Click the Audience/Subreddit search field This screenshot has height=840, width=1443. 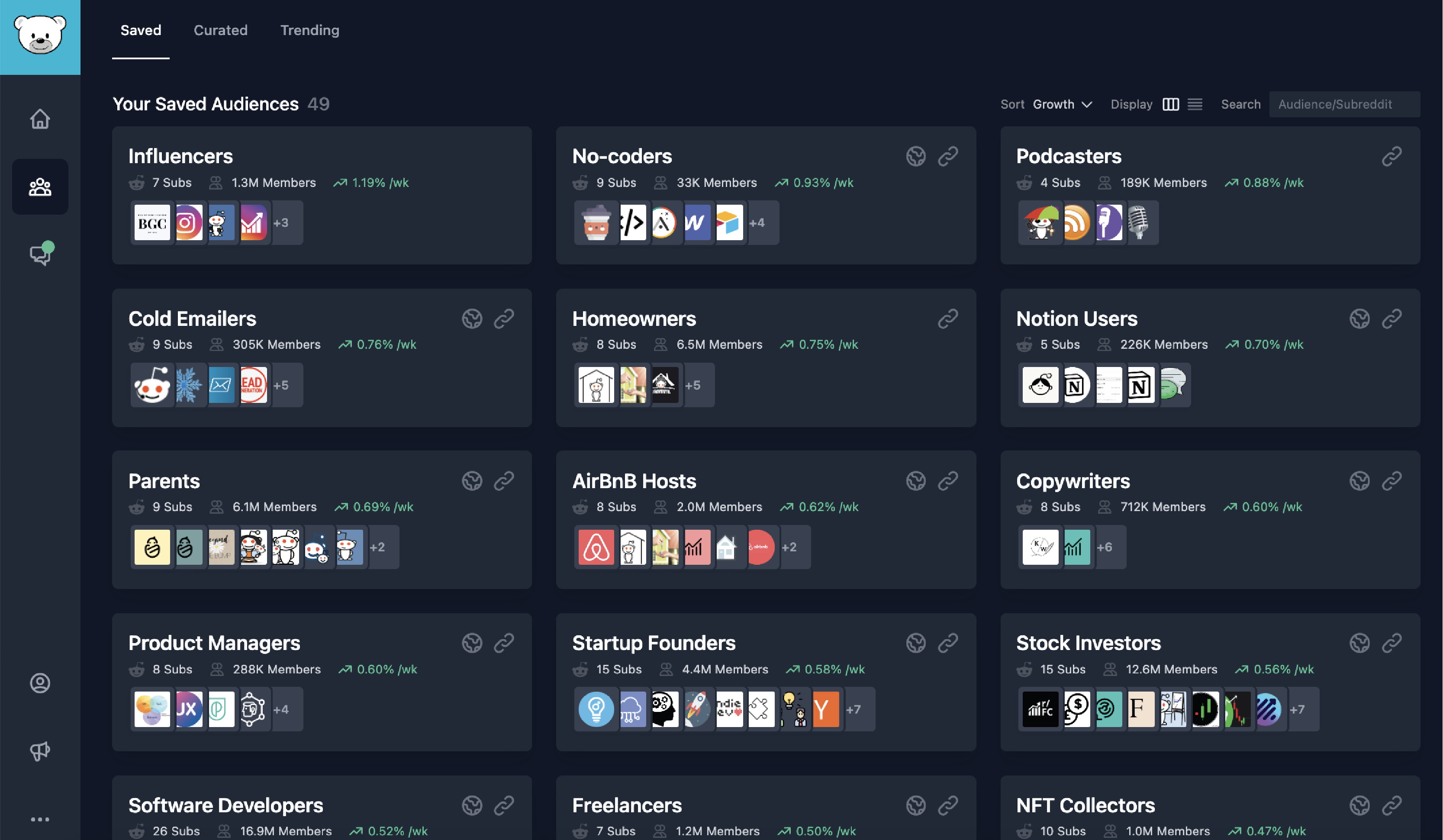[1344, 103]
